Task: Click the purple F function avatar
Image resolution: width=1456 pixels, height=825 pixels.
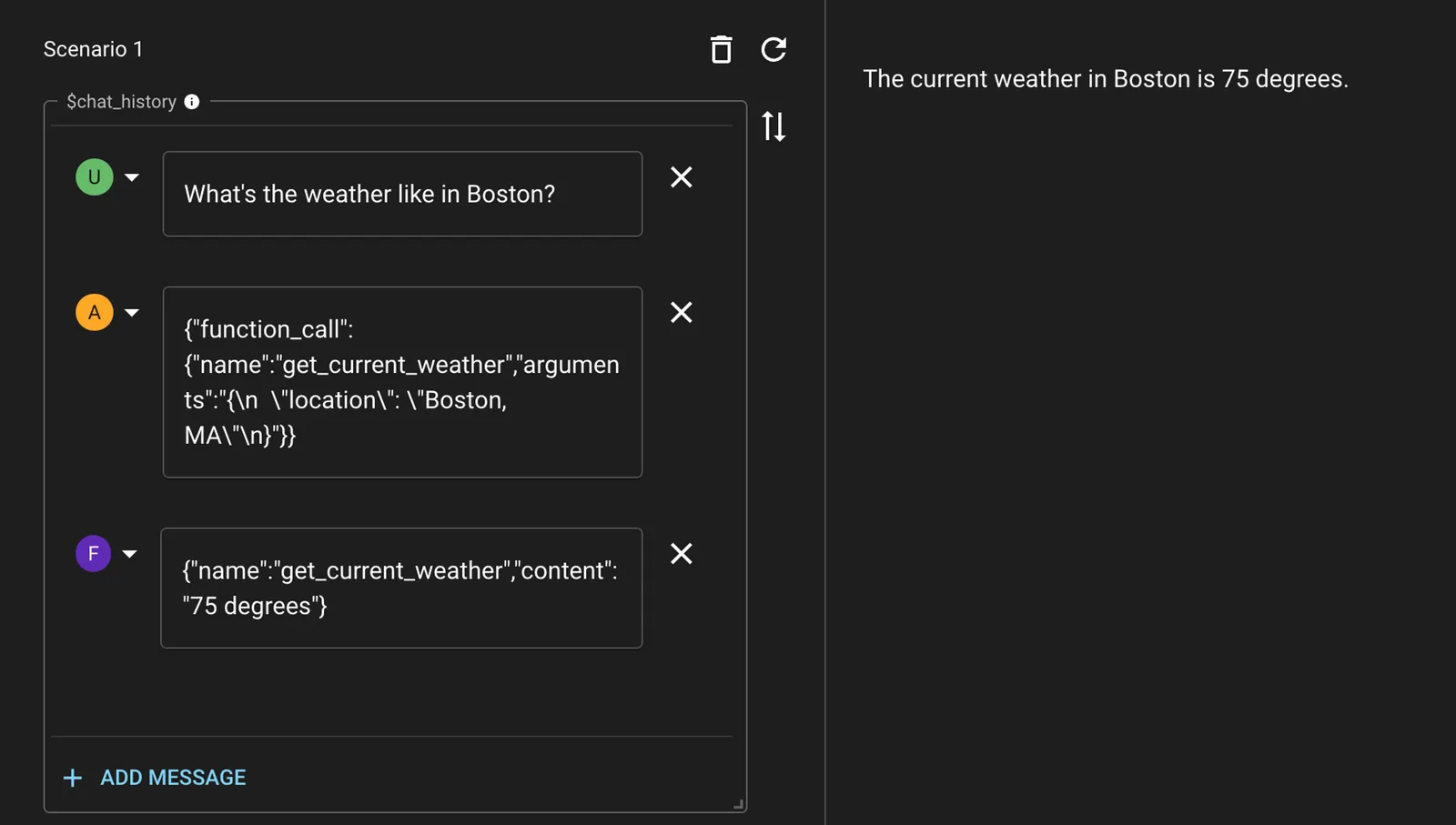Action: click(x=94, y=554)
